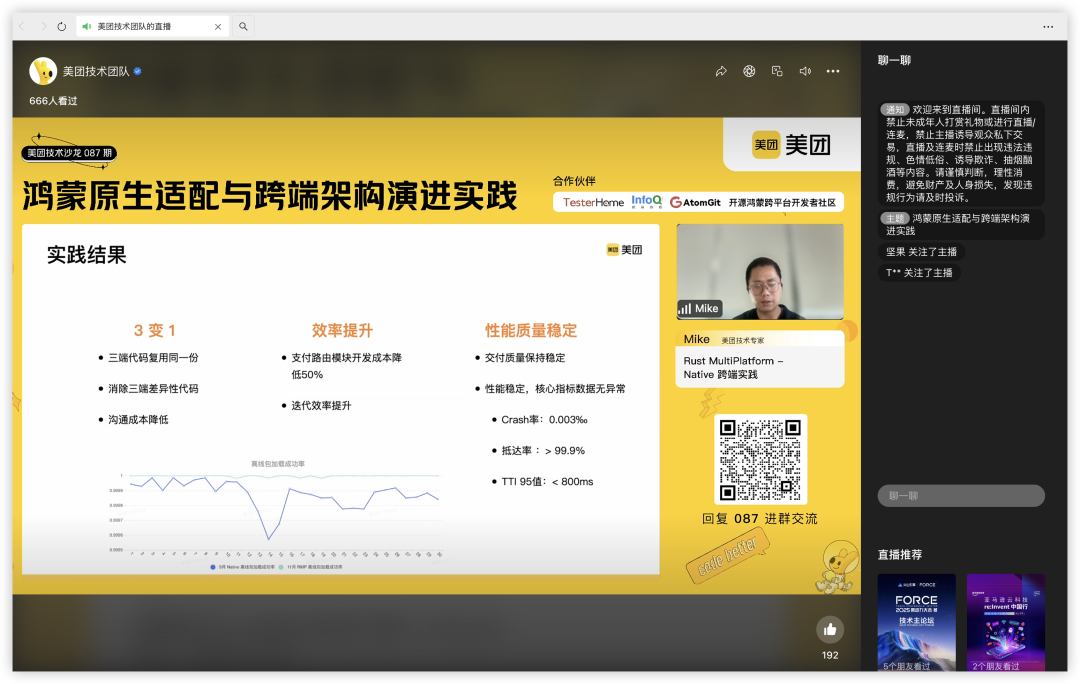This screenshot has width=1080, height=684.
Task: Click the magnifier search icon
Action: [243, 27]
